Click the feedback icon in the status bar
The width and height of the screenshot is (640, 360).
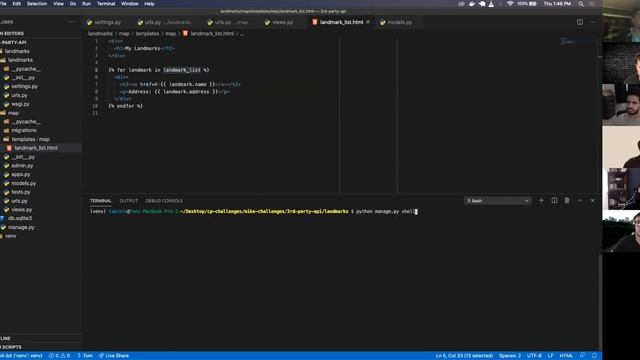point(582,356)
